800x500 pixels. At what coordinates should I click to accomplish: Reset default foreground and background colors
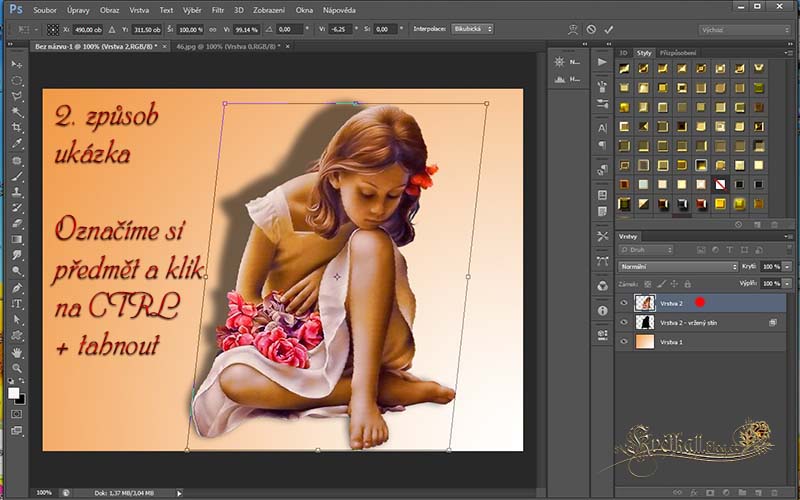click(11, 382)
